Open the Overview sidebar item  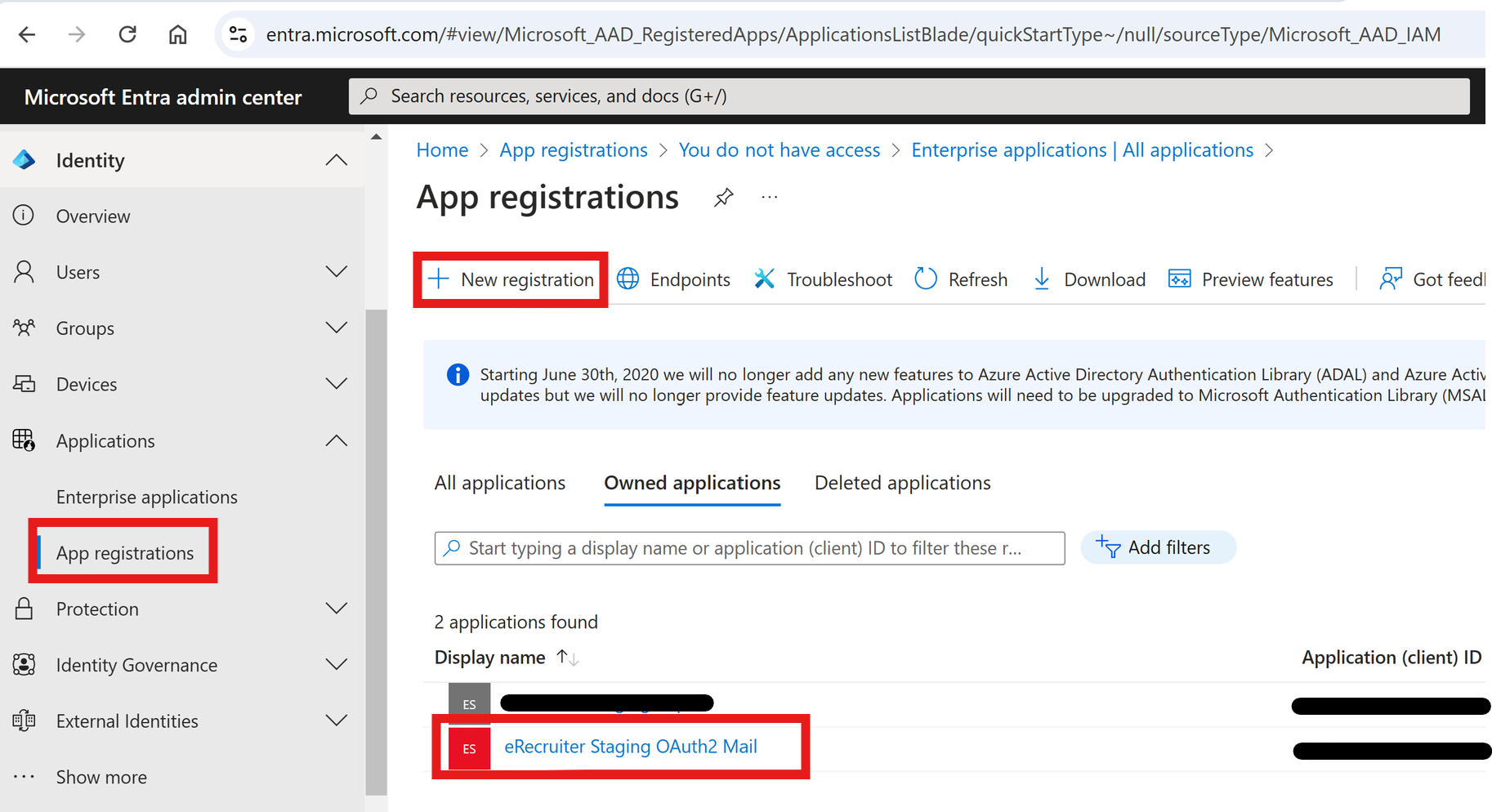(x=93, y=216)
